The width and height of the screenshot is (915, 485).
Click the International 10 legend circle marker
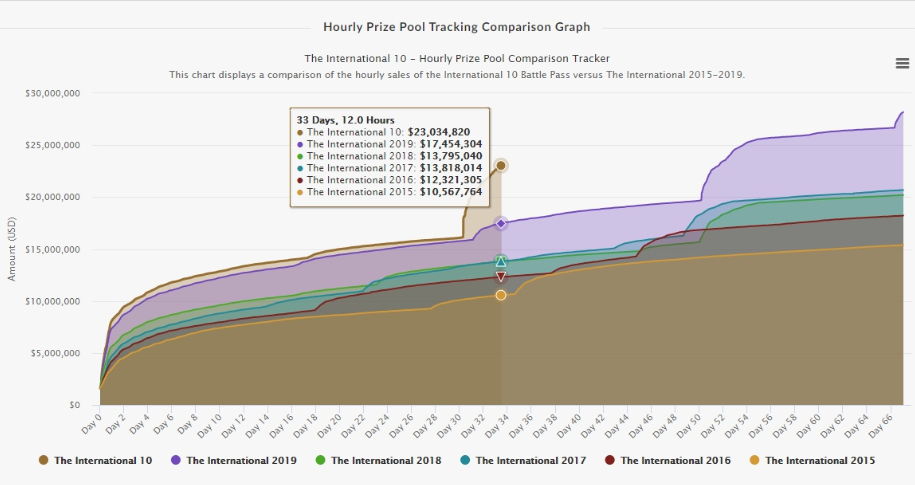pyautogui.click(x=43, y=460)
